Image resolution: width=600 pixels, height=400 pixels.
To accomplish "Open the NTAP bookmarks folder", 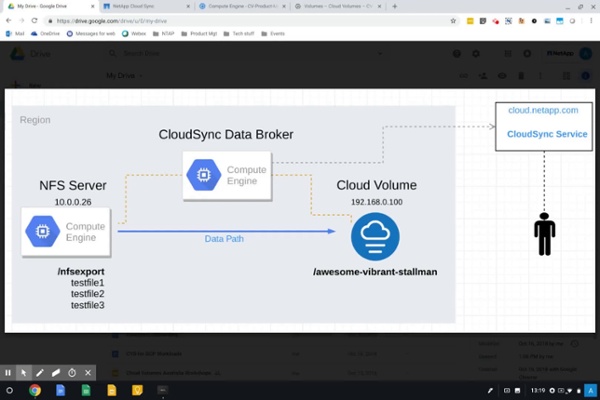I will click(x=163, y=34).
